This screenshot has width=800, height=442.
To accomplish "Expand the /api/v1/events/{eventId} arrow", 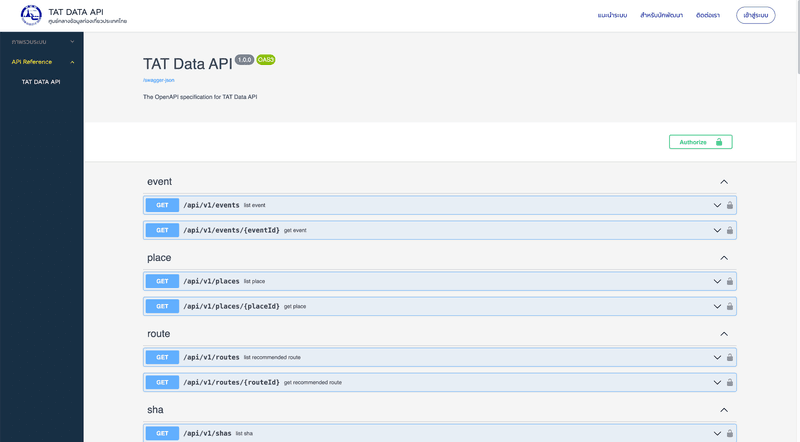I will point(717,230).
